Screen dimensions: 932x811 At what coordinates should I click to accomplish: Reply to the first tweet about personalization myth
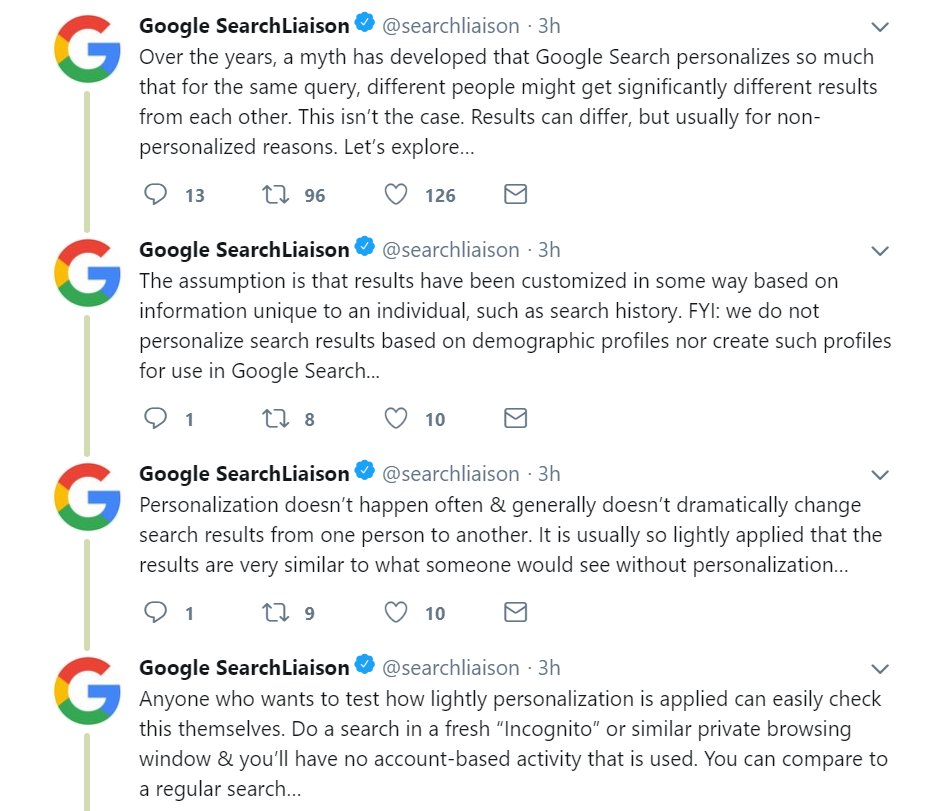coord(155,194)
